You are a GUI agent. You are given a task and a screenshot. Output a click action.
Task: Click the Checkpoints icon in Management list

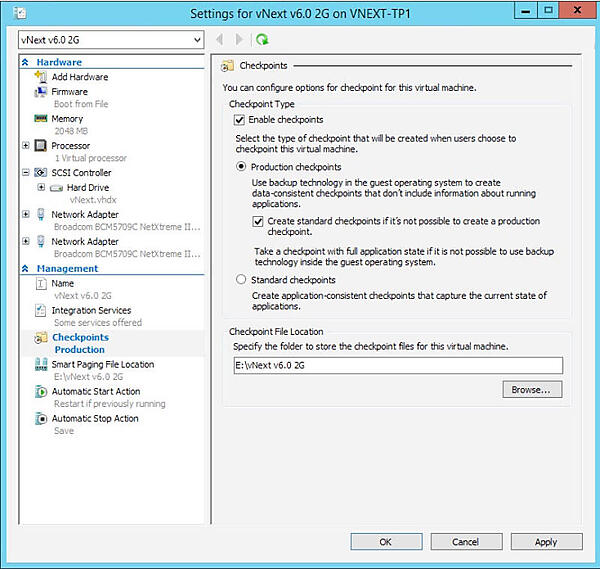[x=41, y=337]
